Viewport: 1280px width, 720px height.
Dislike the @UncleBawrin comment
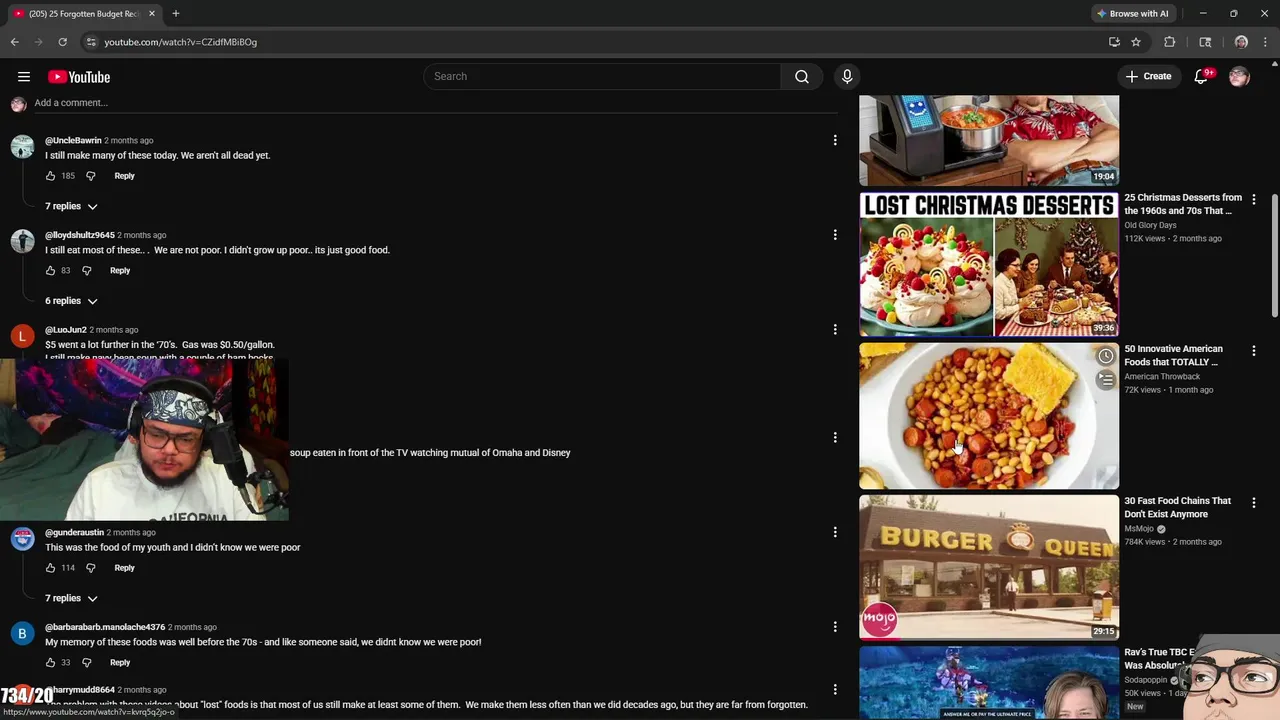pyautogui.click(x=90, y=176)
